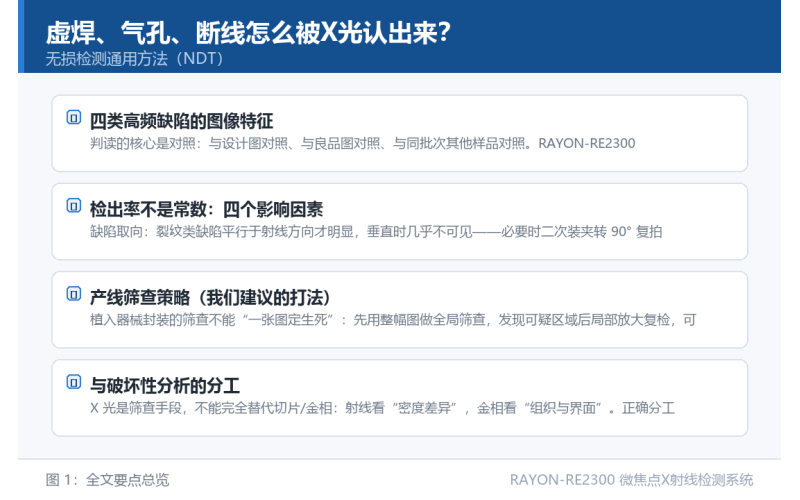Click the icon beside 产线筛查策略

point(73,294)
